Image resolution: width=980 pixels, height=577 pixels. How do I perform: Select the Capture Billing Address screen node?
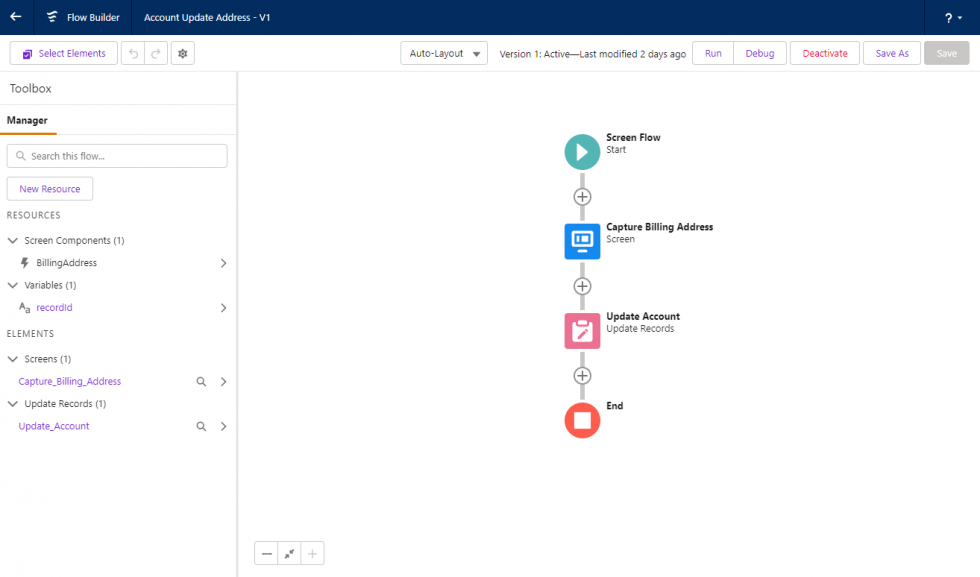coord(582,241)
